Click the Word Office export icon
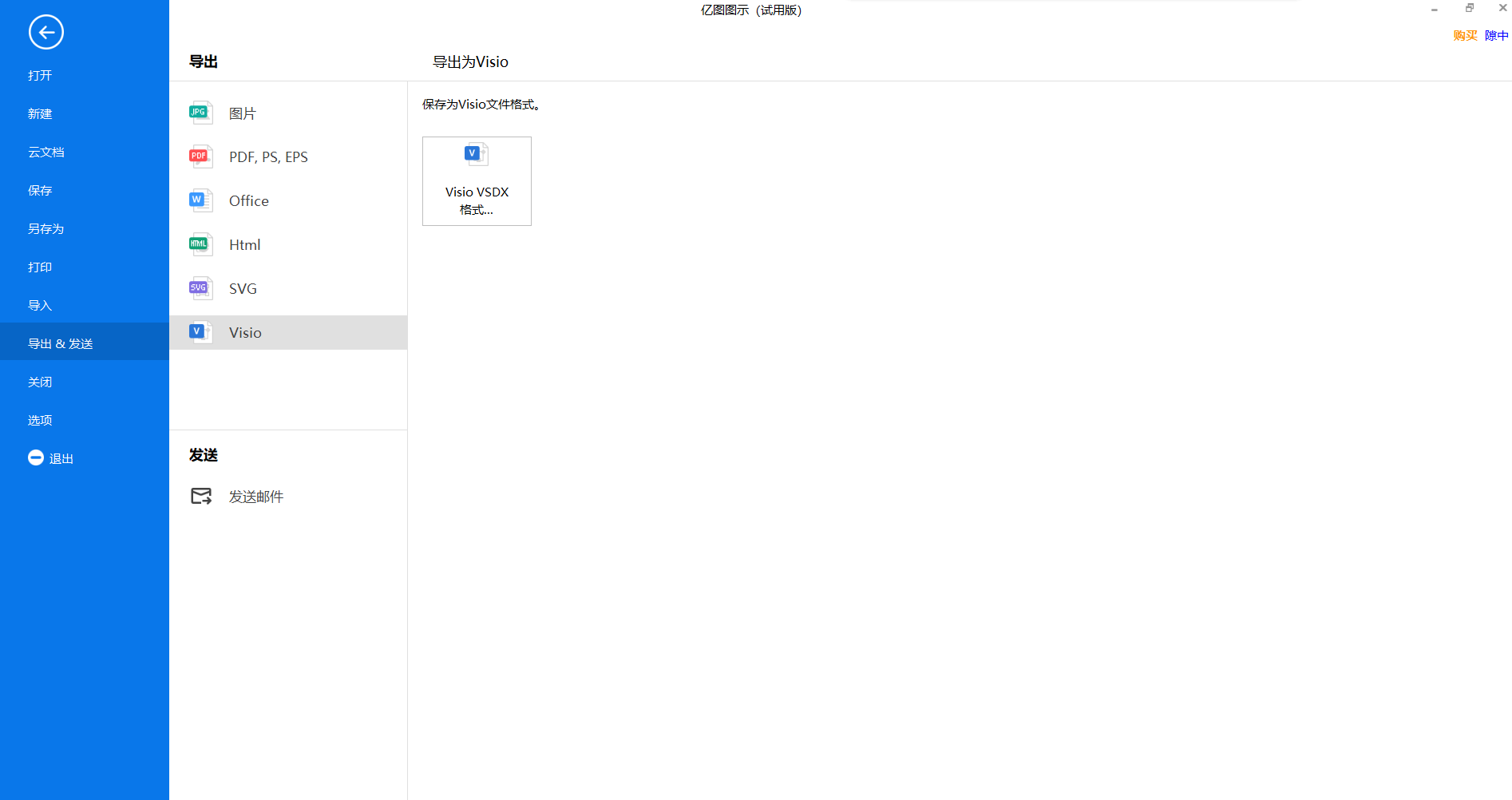This screenshot has width=1512, height=800. (200, 201)
